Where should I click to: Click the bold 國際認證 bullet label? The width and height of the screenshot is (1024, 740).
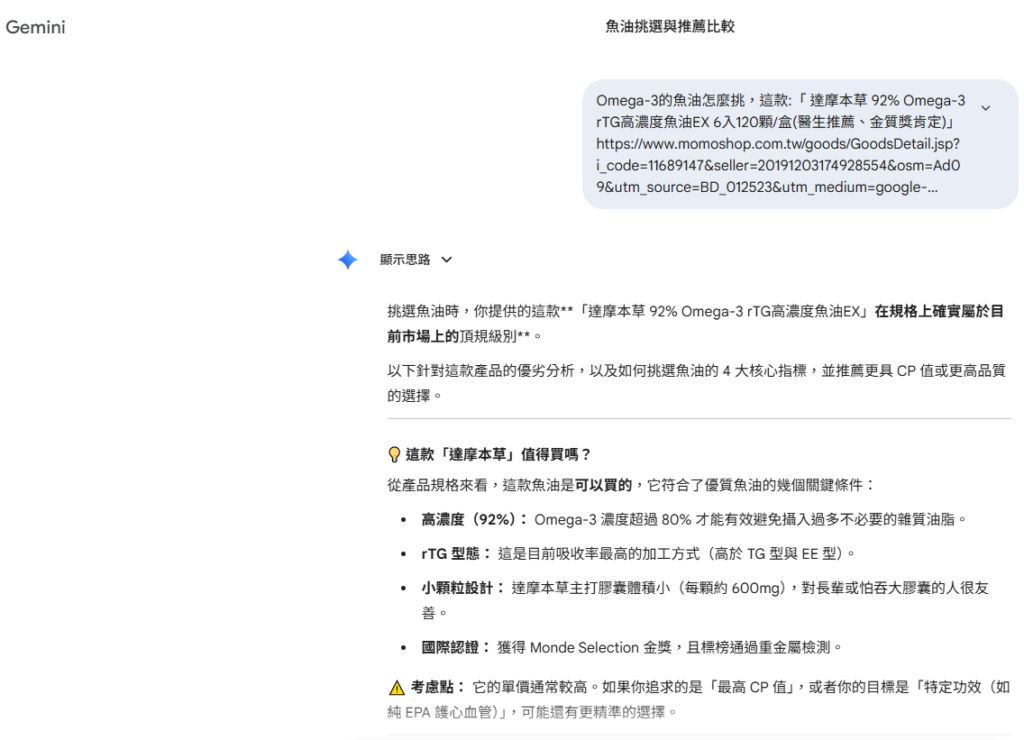pyautogui.click(x=456, y=647)
